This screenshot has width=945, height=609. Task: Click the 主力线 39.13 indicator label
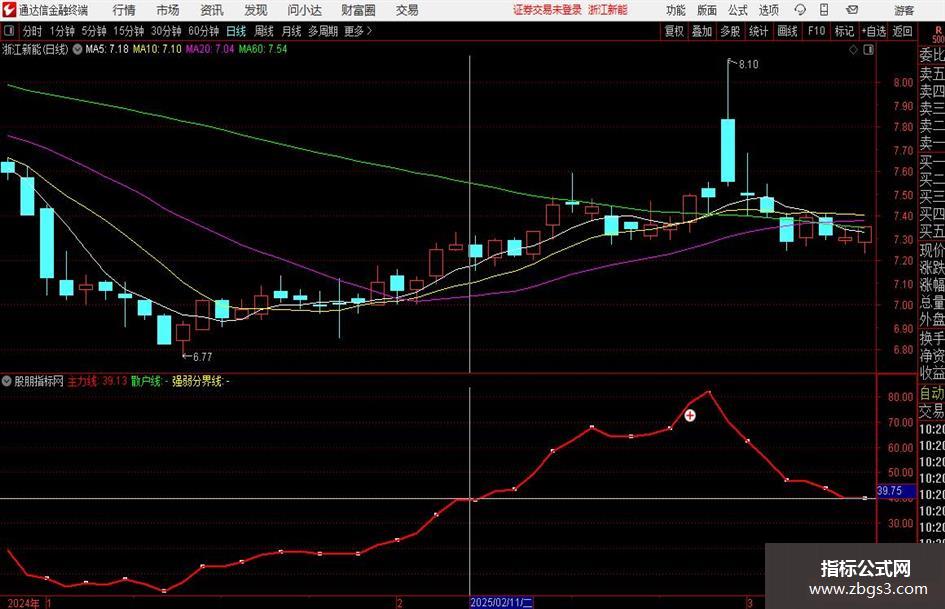(97, 381)
